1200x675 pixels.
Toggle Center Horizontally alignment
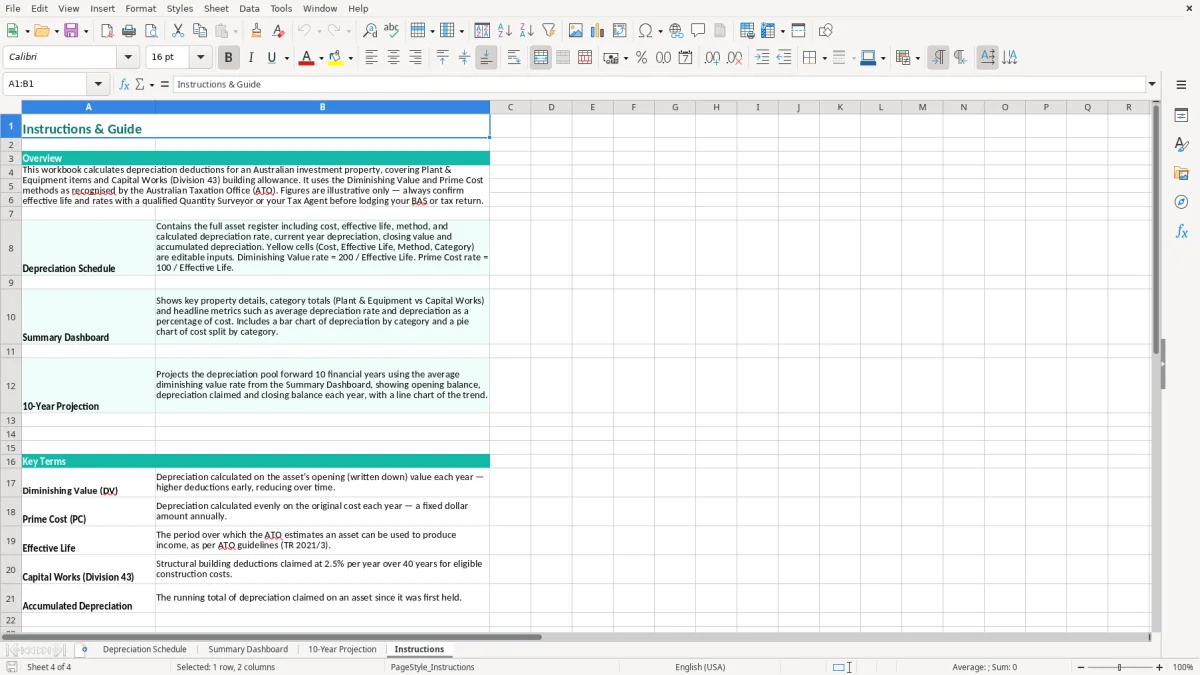(x=393, y=58)
